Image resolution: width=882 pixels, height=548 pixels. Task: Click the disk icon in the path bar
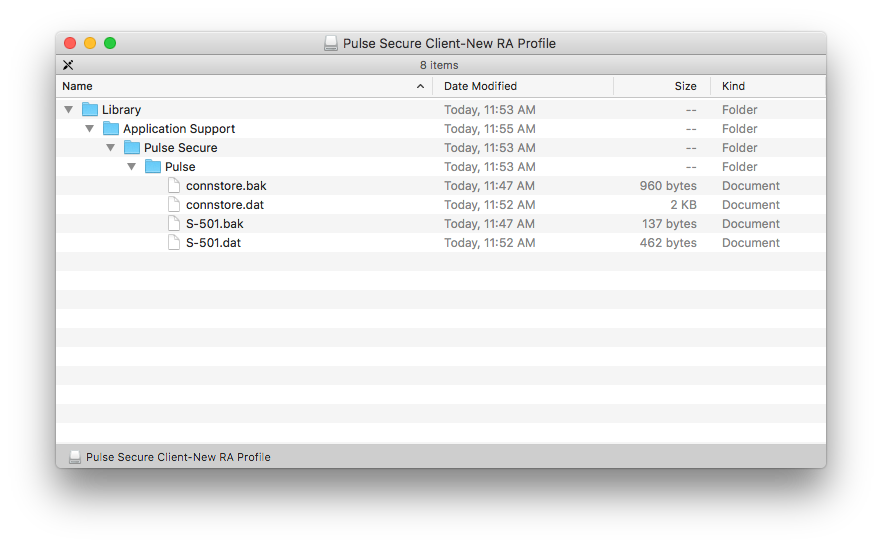click(x=75, y=457)
